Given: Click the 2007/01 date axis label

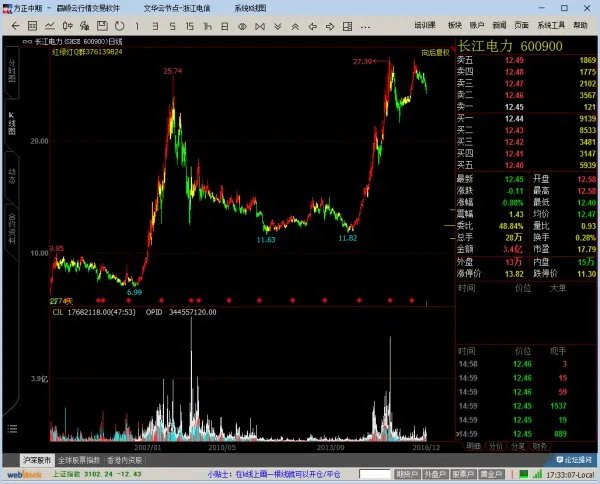Looking at the screenshot, I should pos(147,447).
